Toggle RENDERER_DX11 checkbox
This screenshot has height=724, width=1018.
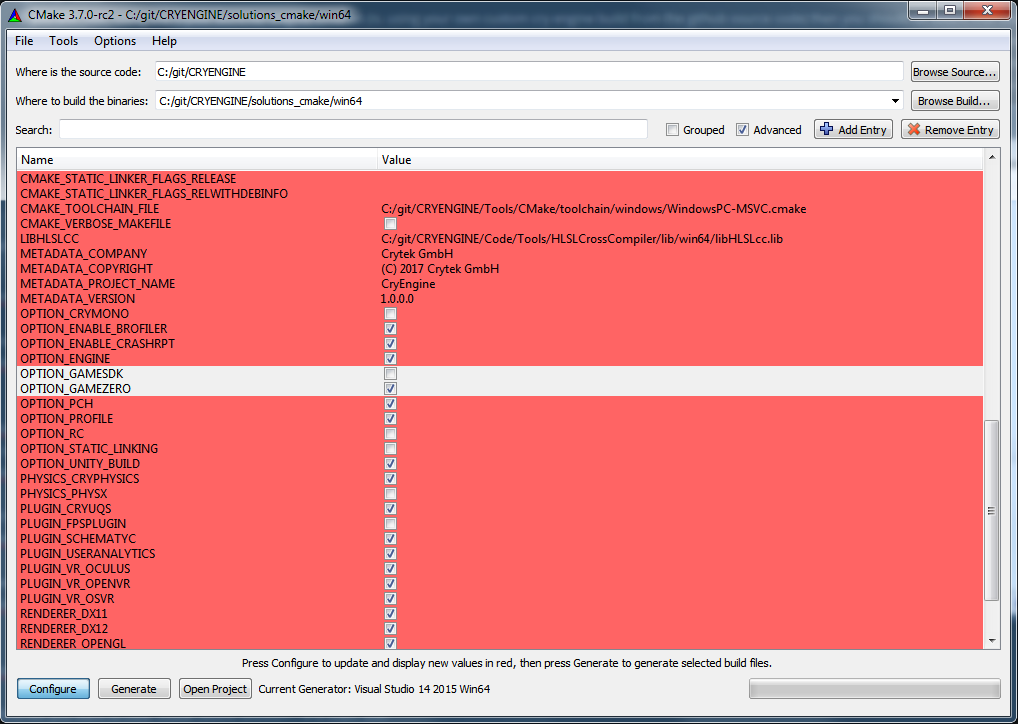pyautogui.click(x=390, y=614)
